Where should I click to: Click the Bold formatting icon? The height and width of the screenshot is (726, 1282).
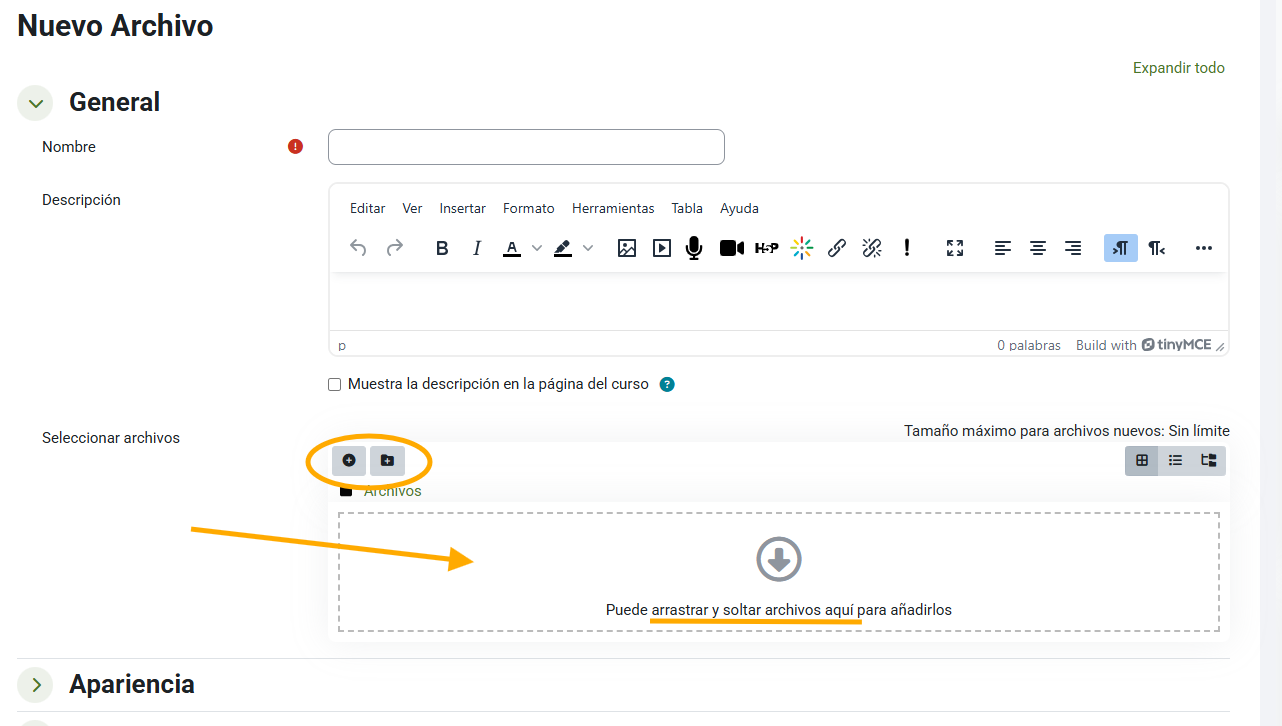442,248
